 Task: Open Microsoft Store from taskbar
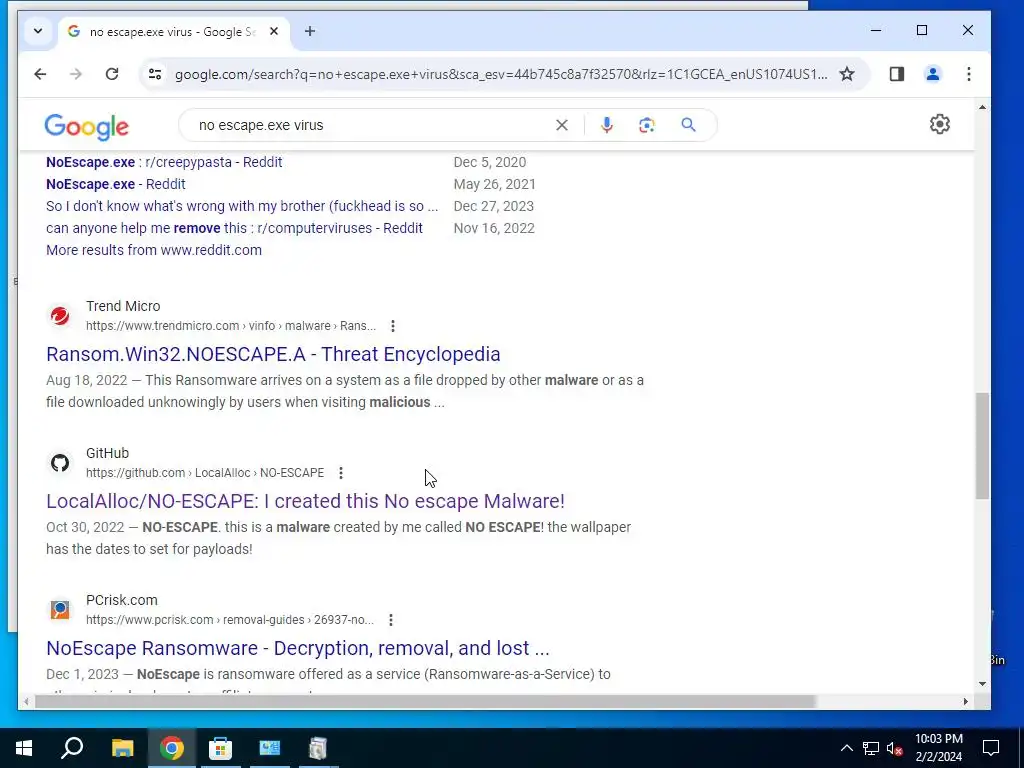[x=220, y=748]
